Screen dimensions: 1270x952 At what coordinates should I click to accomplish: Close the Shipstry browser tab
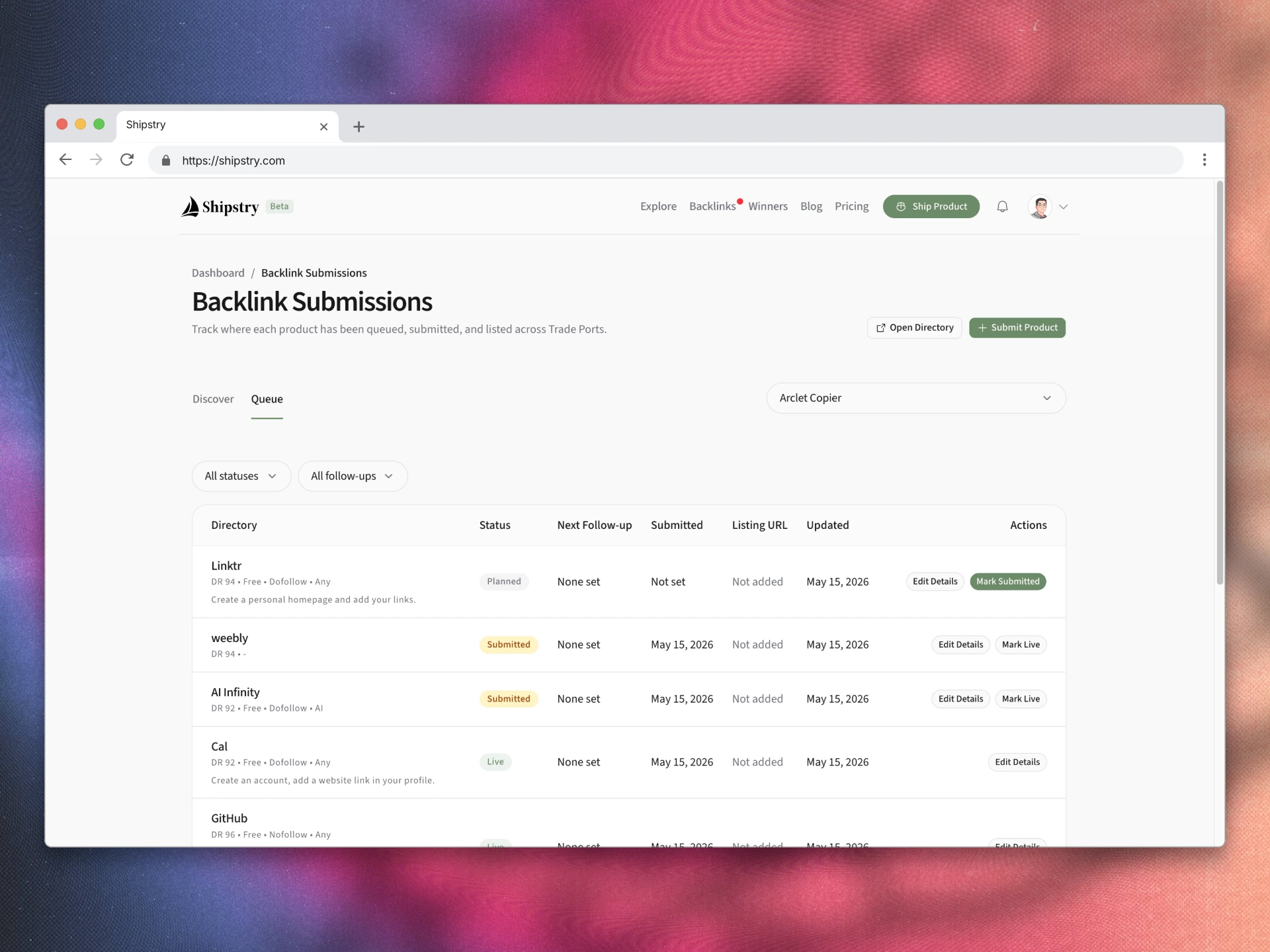pyautogui.click(x=323, y=126)
